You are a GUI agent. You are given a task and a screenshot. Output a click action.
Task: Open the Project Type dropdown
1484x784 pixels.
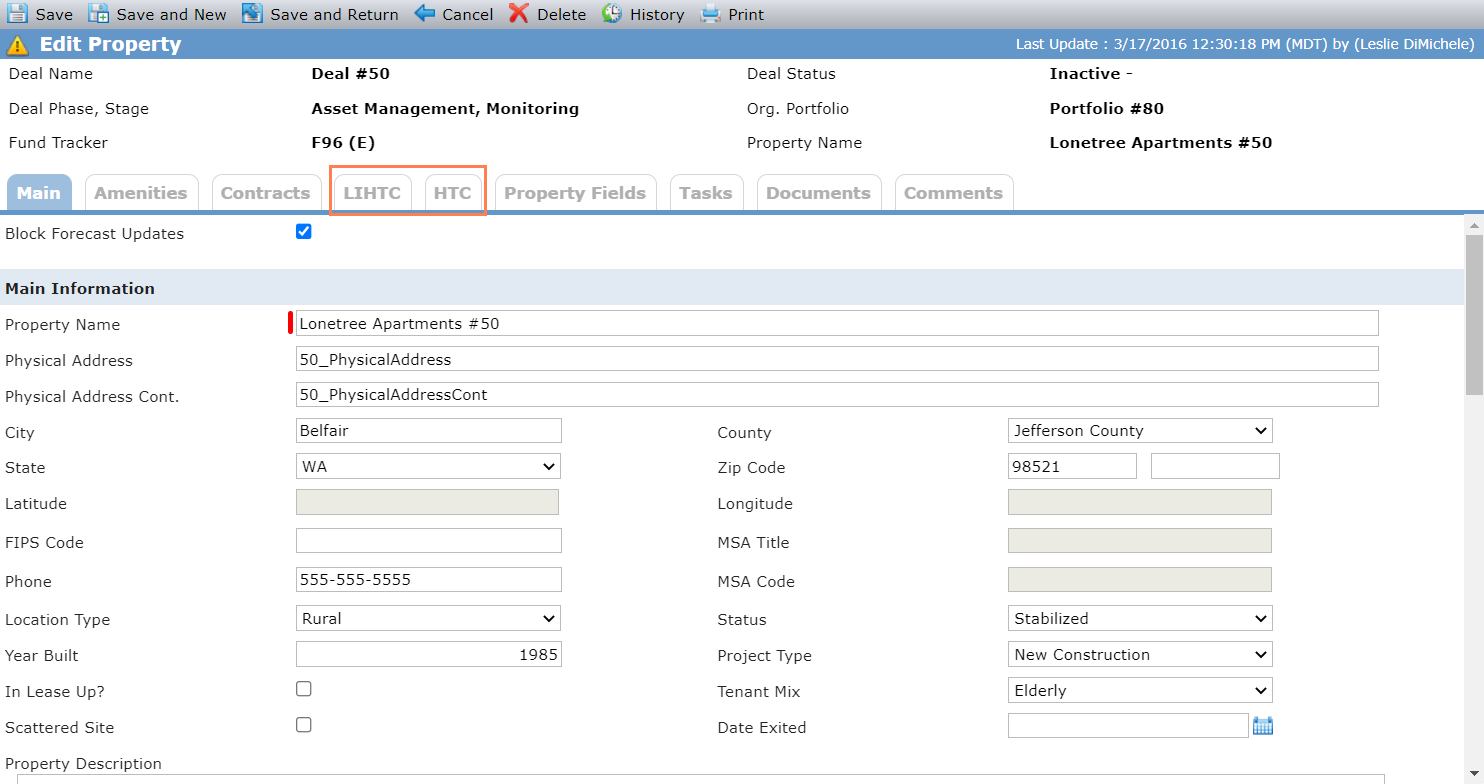1140,655
